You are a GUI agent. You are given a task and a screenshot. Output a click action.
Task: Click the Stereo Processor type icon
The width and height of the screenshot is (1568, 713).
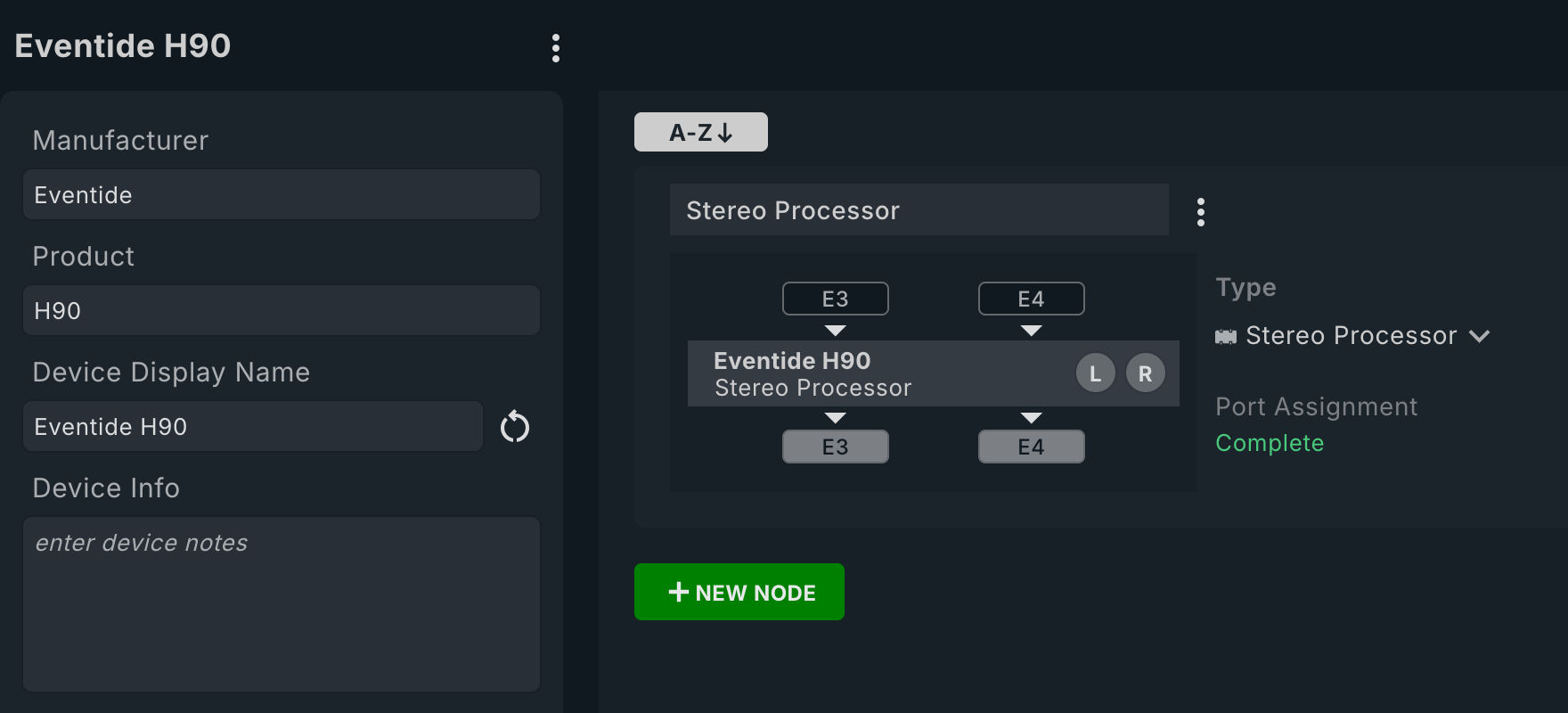pos(1226,336)
